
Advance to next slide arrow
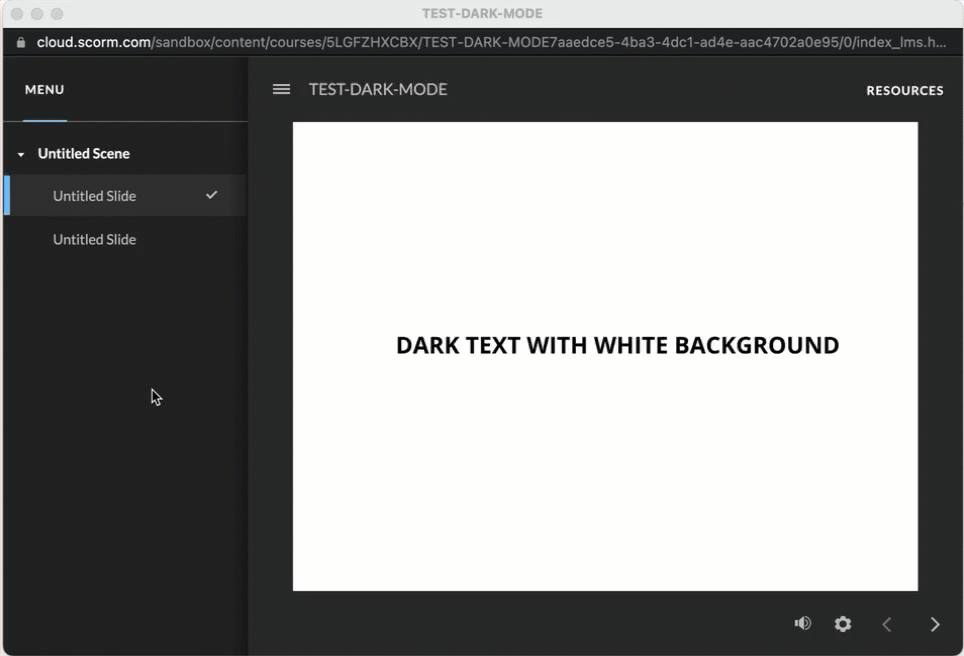pyautogui.click(x=935, y=625)
